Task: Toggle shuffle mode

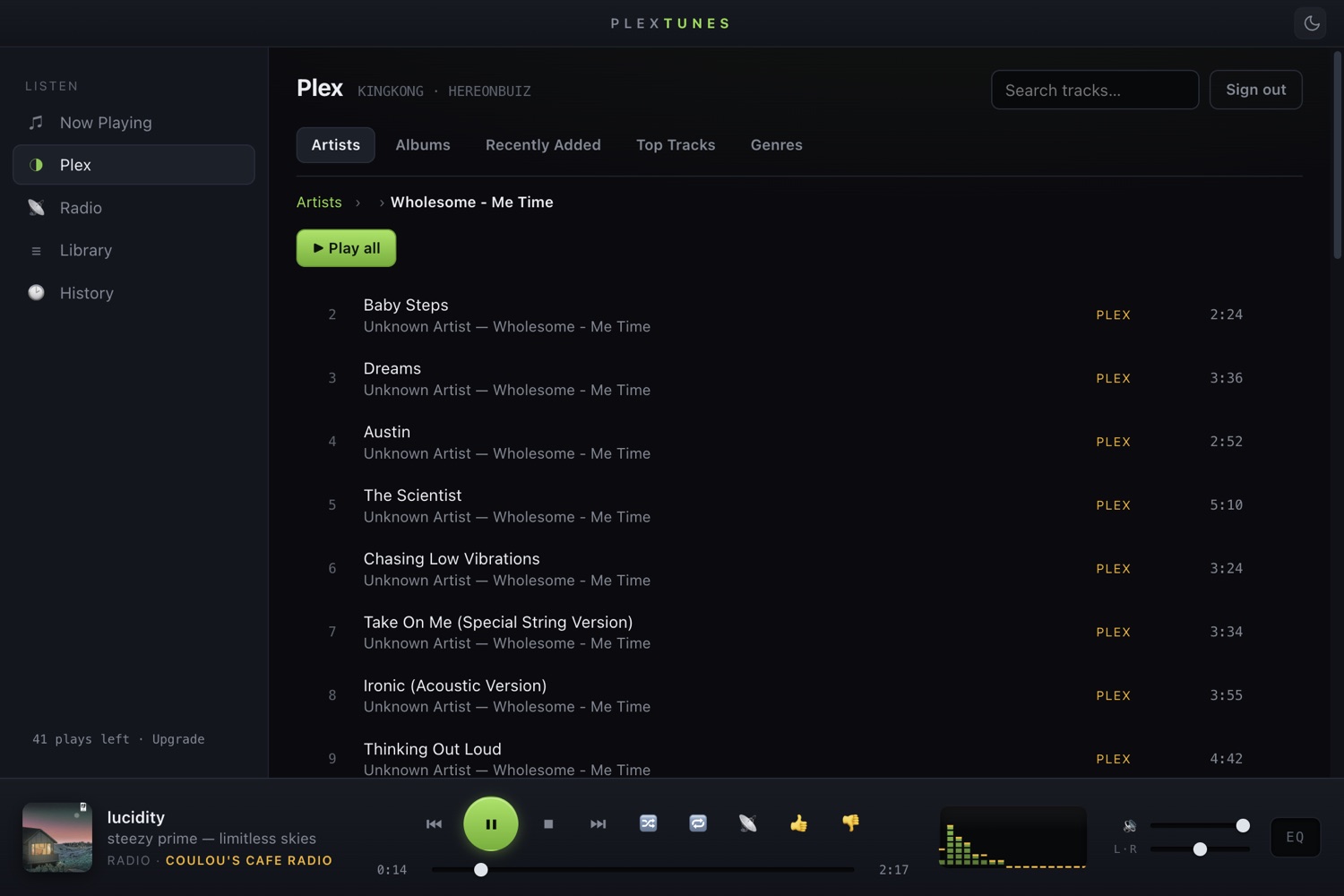Action: click(x=648, y=823)
